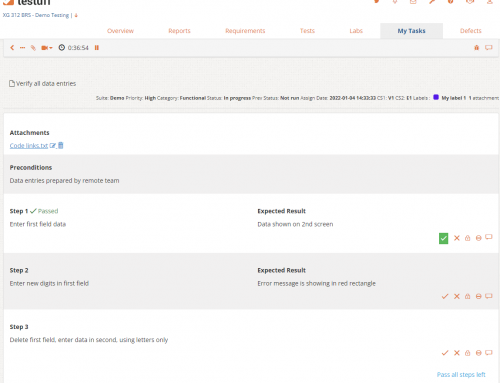
Task: Click 'Error message is showing in red rectangle'
Action: pos(316,283)
